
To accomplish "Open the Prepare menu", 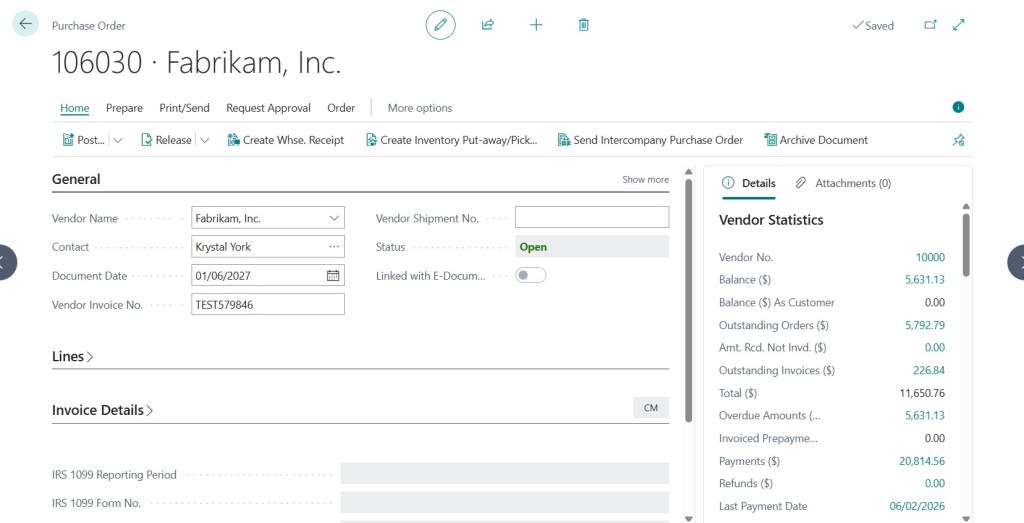I will [124, 108].
